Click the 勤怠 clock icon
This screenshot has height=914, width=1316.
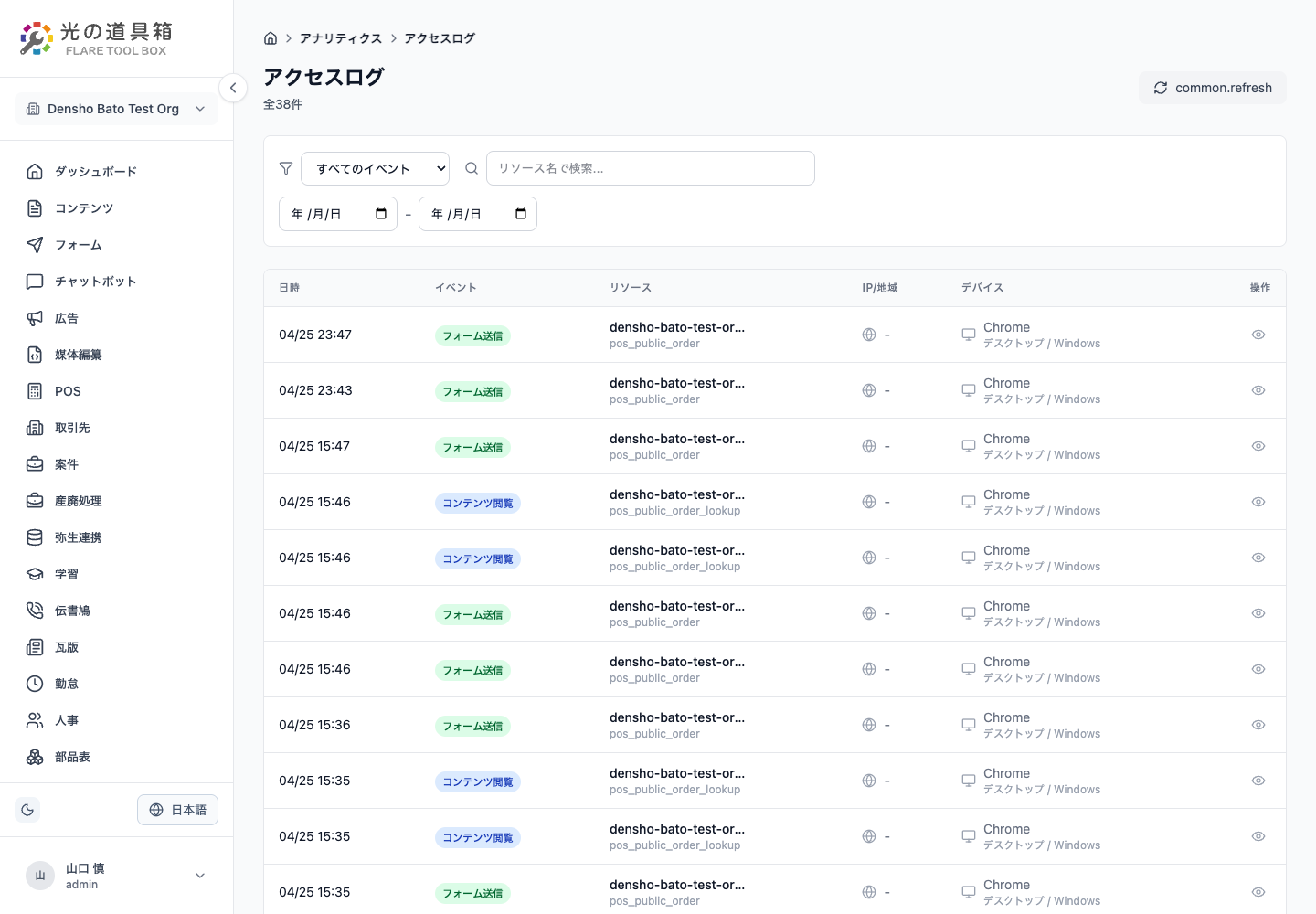click(x=35, y=684)
